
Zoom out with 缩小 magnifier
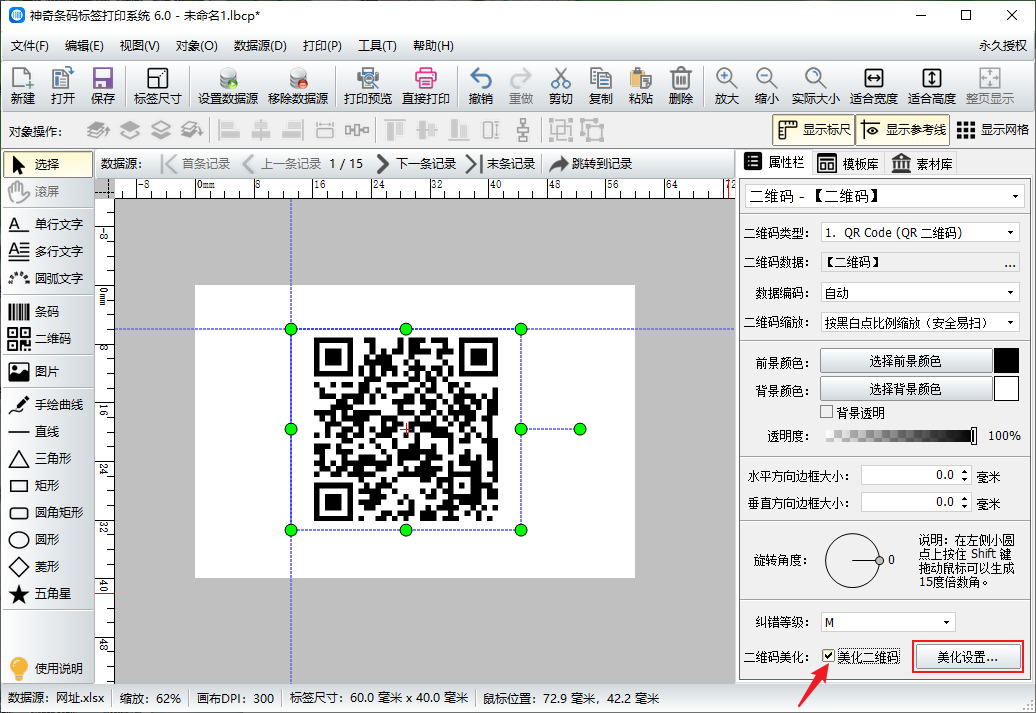(766, 86)
